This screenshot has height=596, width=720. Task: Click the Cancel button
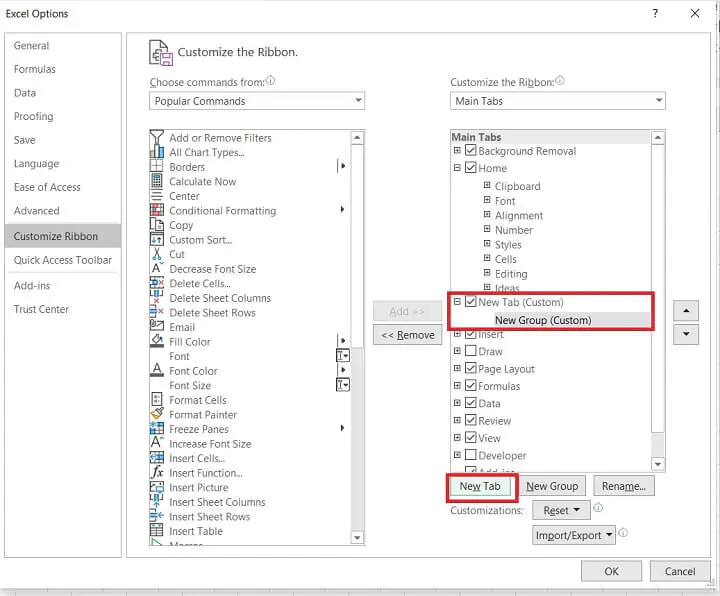point(680,571)
